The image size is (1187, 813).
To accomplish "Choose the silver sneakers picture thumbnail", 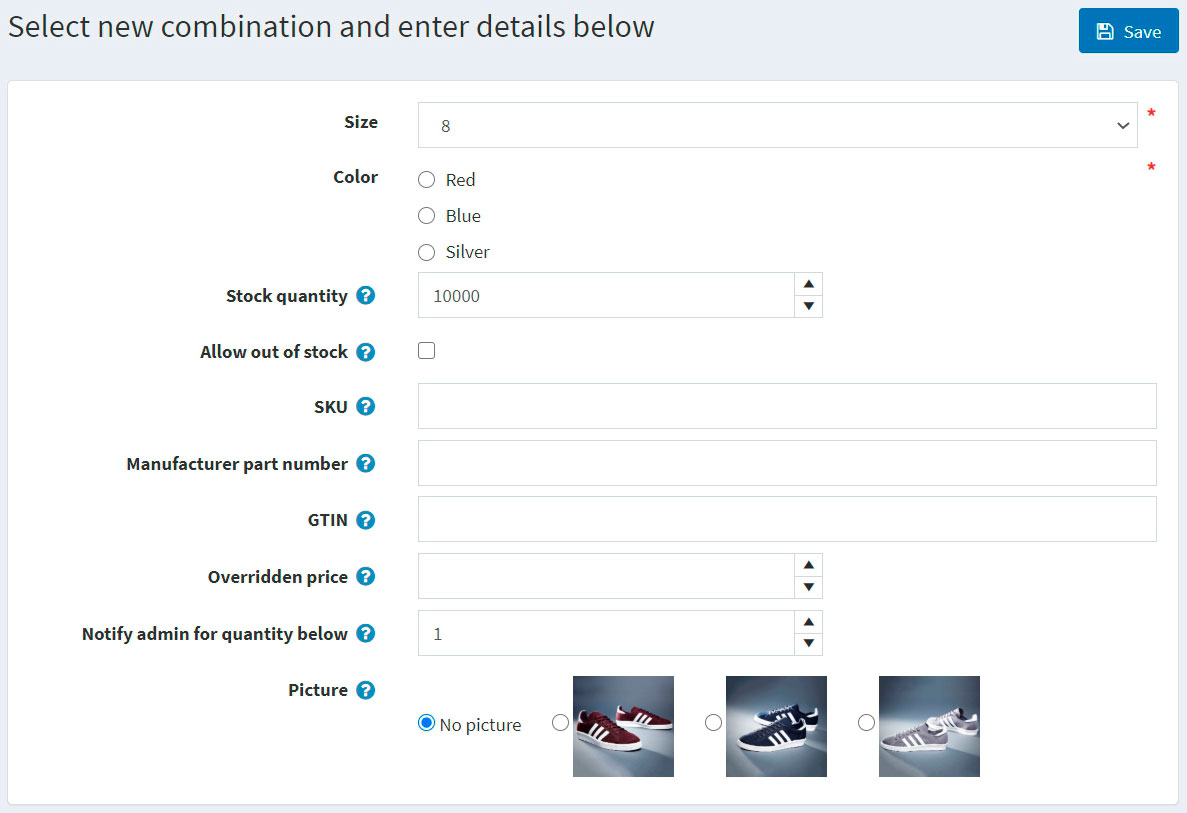I will tap(928, 726).
